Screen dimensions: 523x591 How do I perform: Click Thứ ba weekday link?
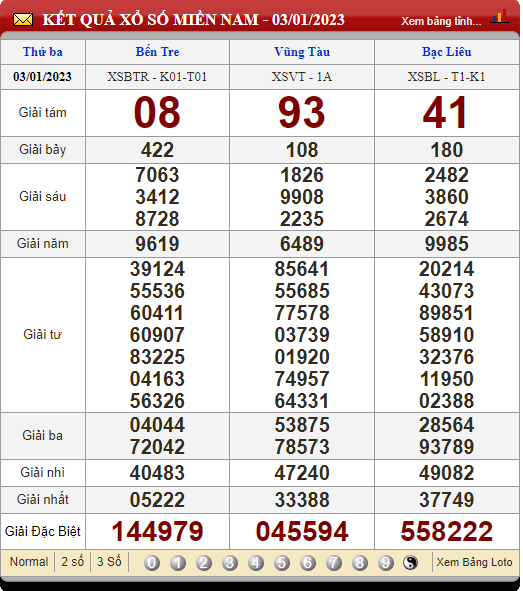[43, 52]
